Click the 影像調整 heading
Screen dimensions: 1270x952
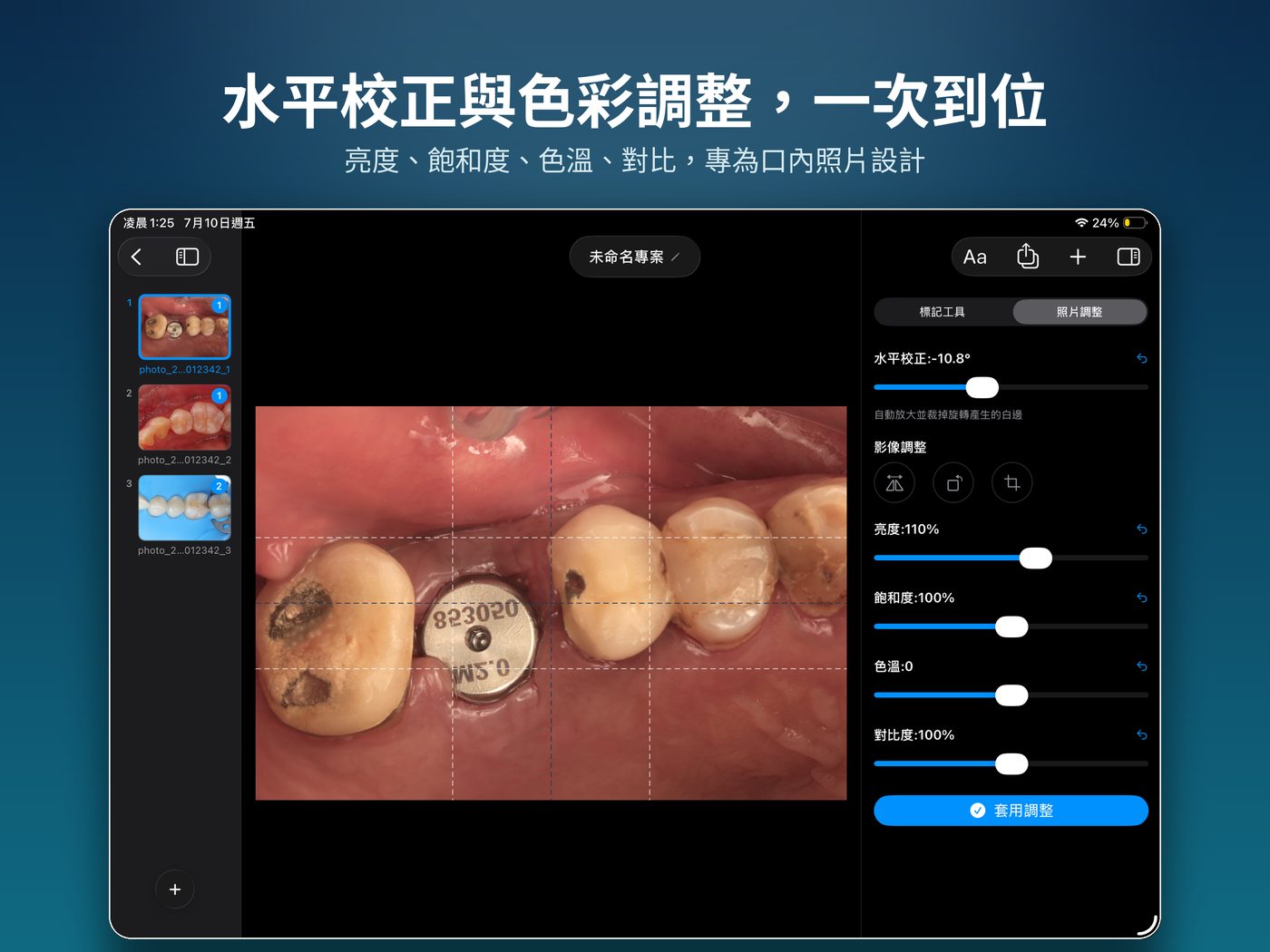point(901,447)
